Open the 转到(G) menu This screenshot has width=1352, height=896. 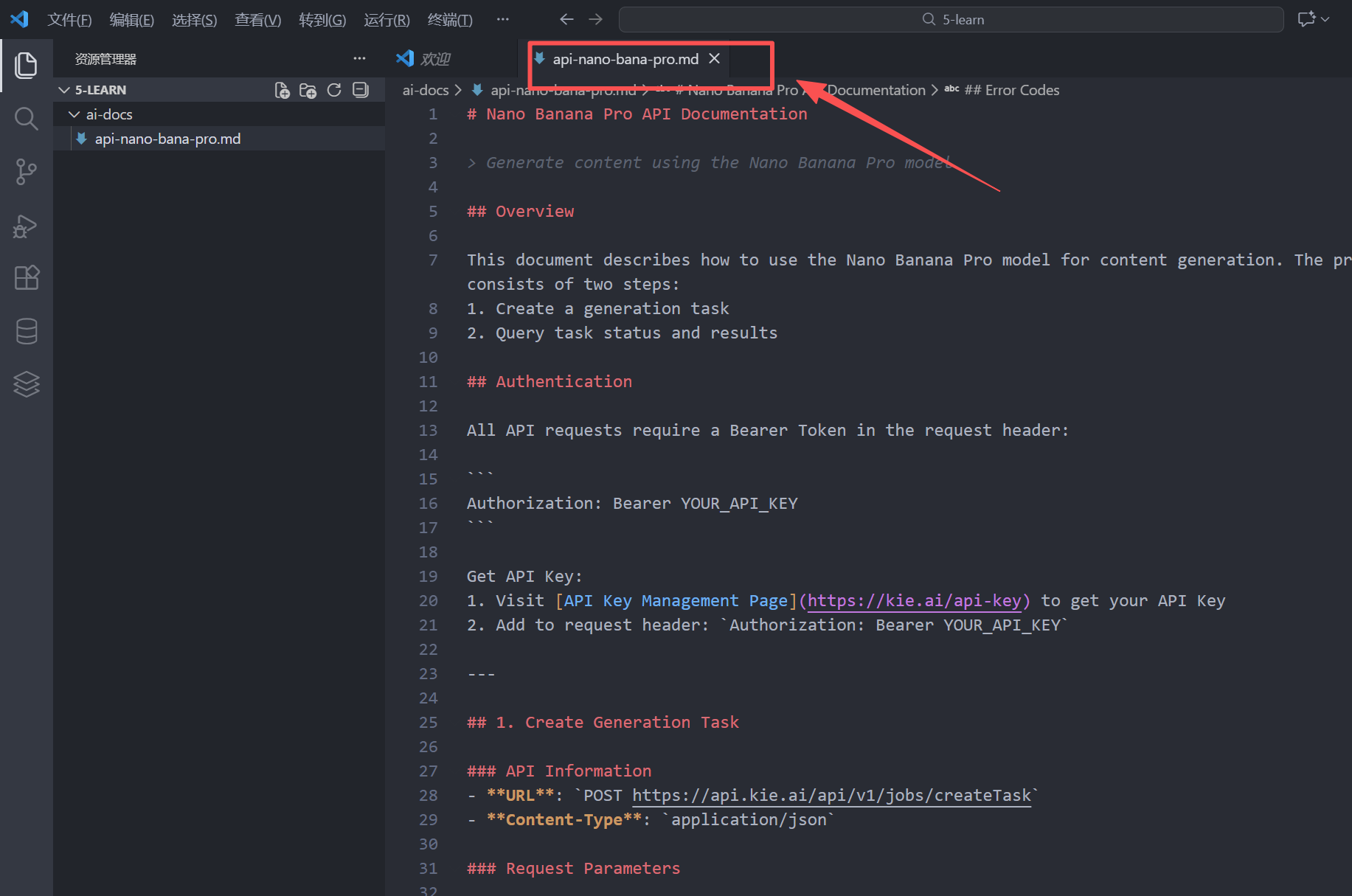pyautogui.click(x=322, y=20)
